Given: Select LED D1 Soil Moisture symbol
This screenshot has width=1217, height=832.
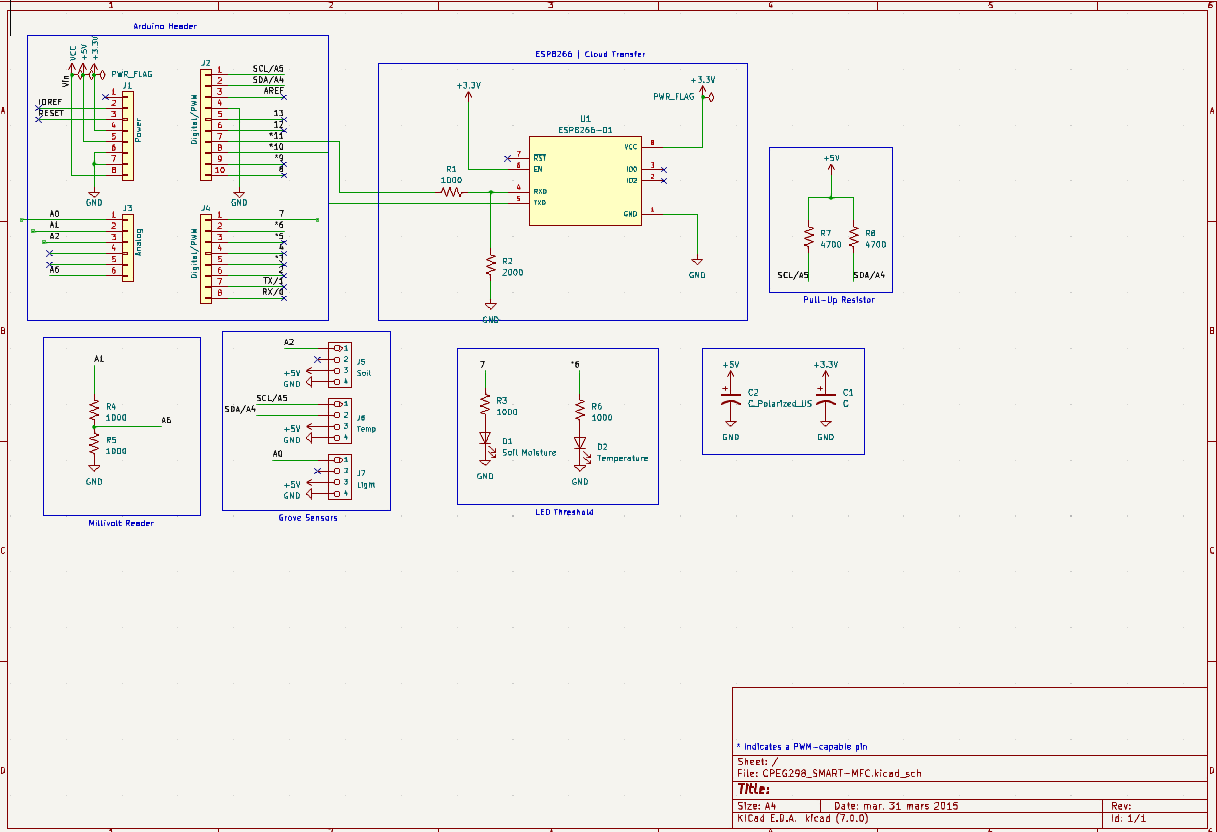Looking at the screenshot, I should coord(486,440).
